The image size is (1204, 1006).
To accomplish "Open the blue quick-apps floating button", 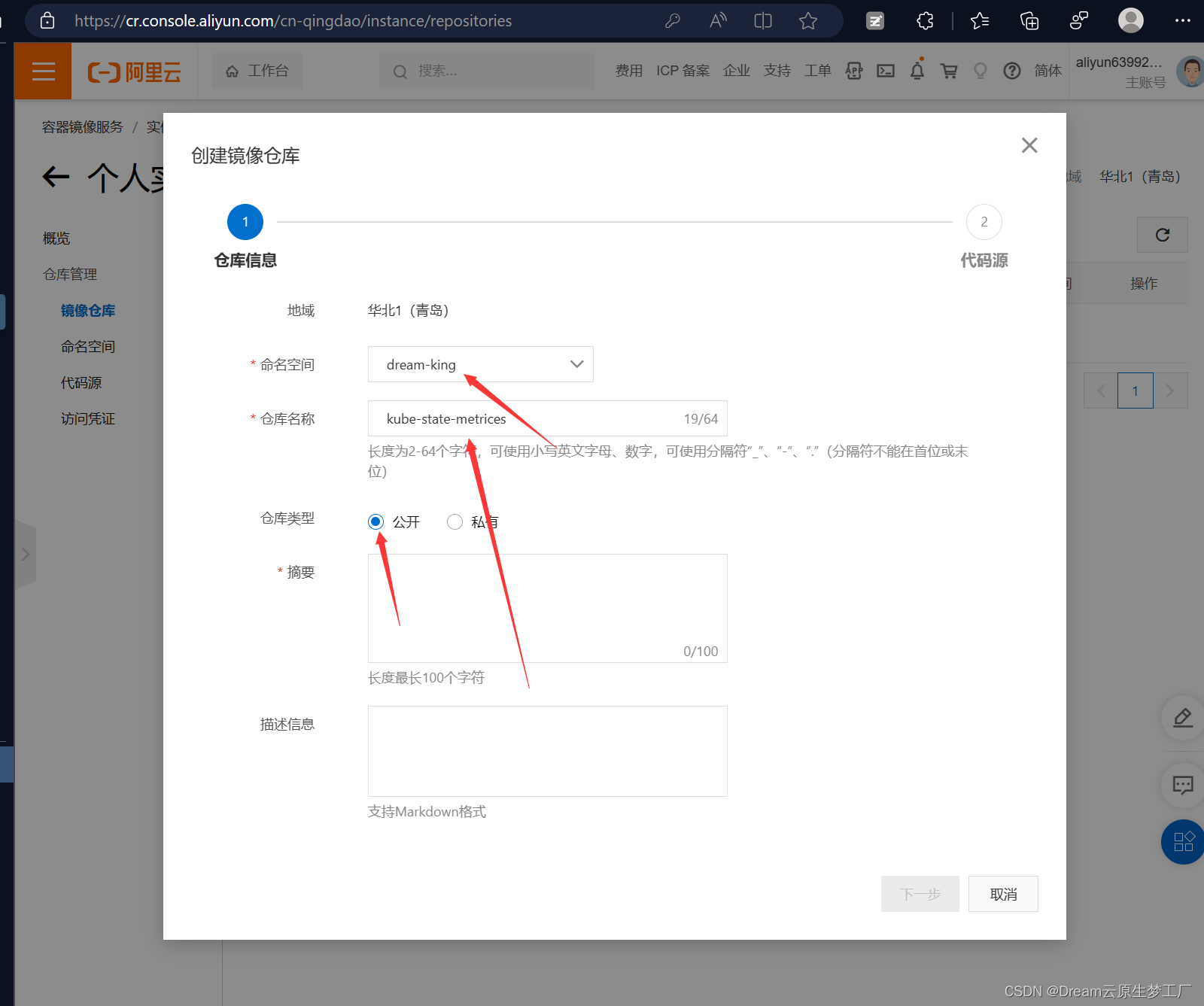I will coord(1183,841).
